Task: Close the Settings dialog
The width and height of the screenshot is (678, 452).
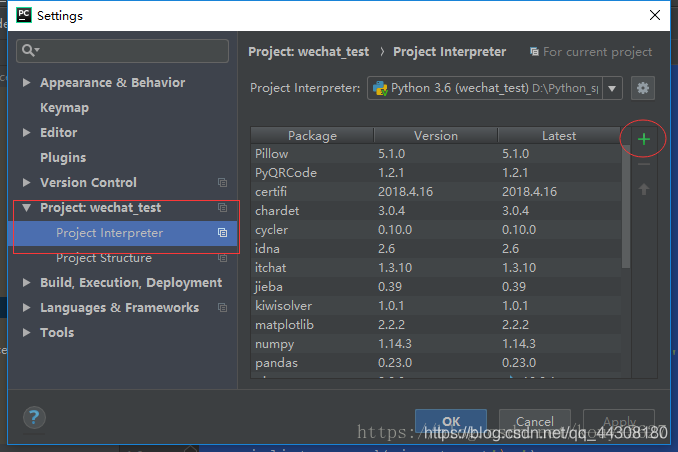Action: [x=655, y=15]
